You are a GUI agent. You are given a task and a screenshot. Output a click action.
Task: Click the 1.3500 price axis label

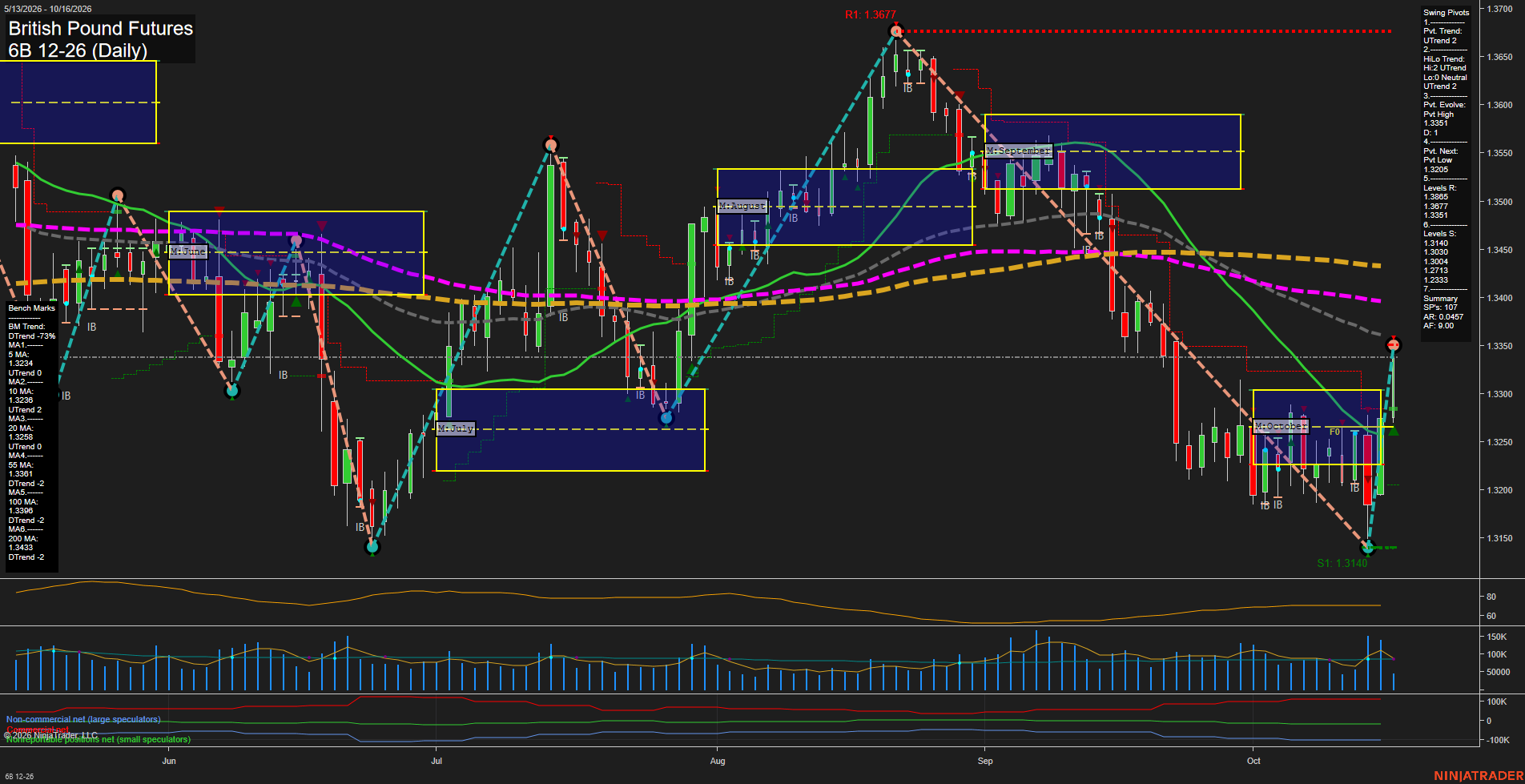point(1499,202)
